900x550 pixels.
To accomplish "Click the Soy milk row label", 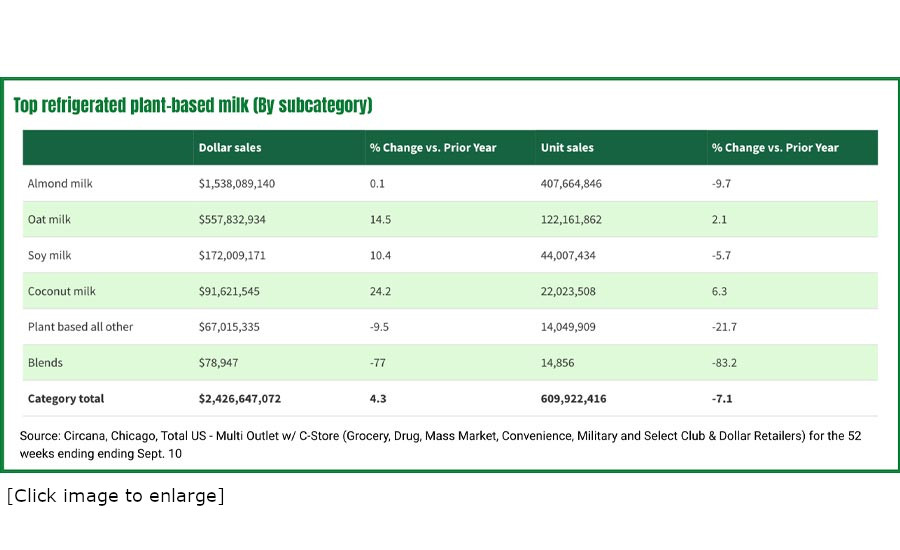I will 50,256.
